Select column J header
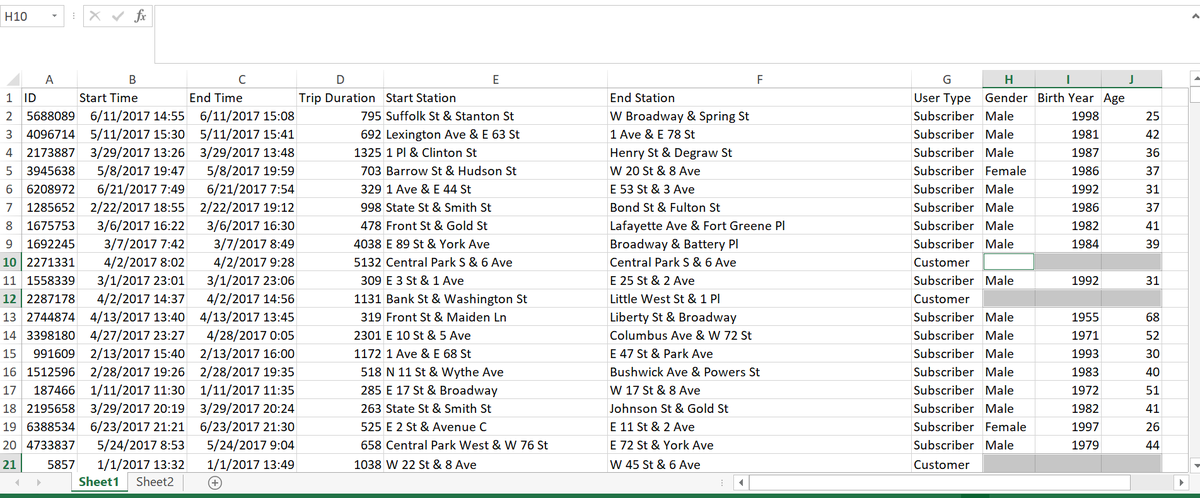The height and width of the screenshot is (498, 1200). click(x=1132, y=79)
